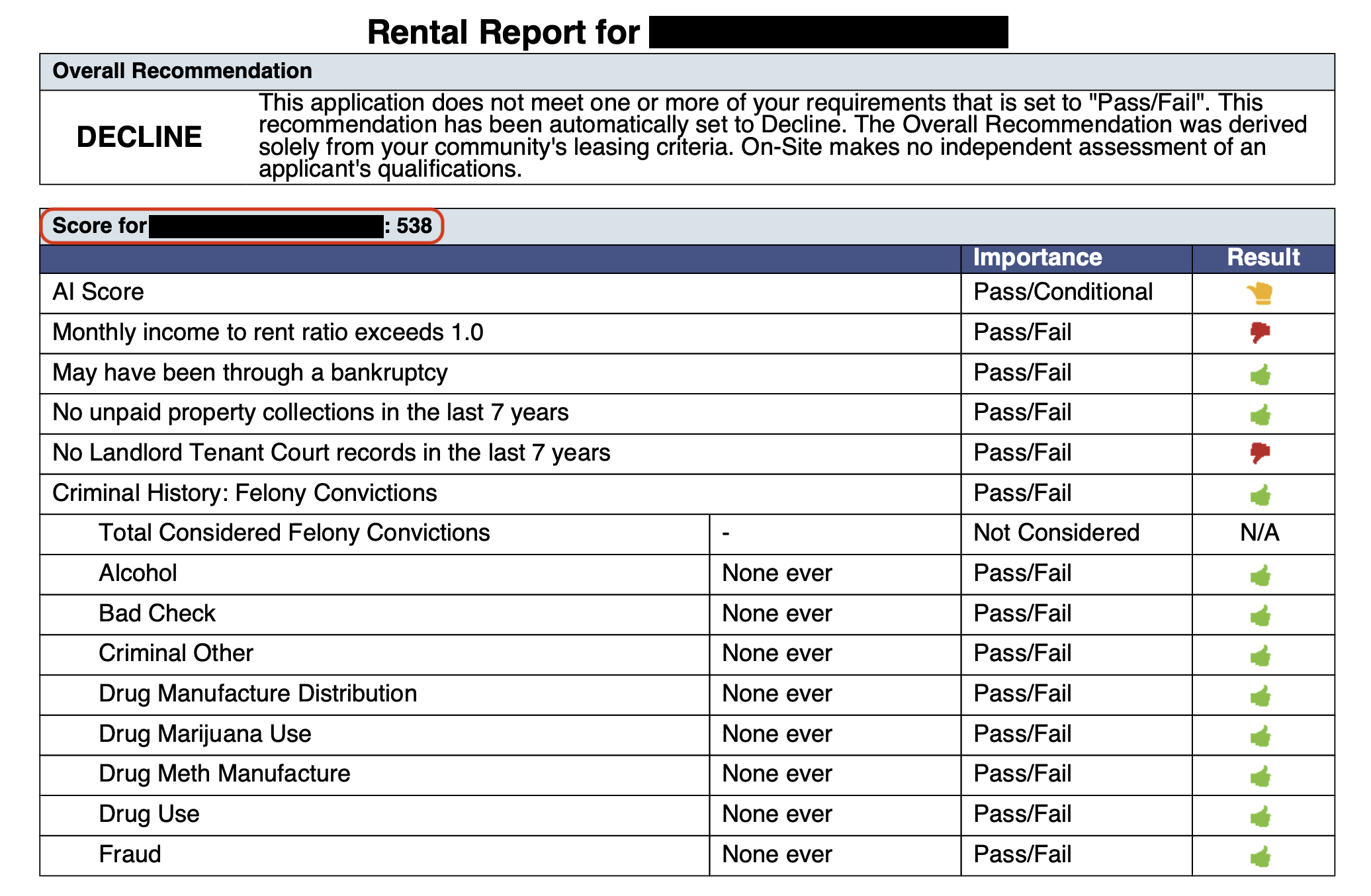Click the Not Considered importance cell
This screenshot has height=896, width=1371.
[x=1056, y=533]
